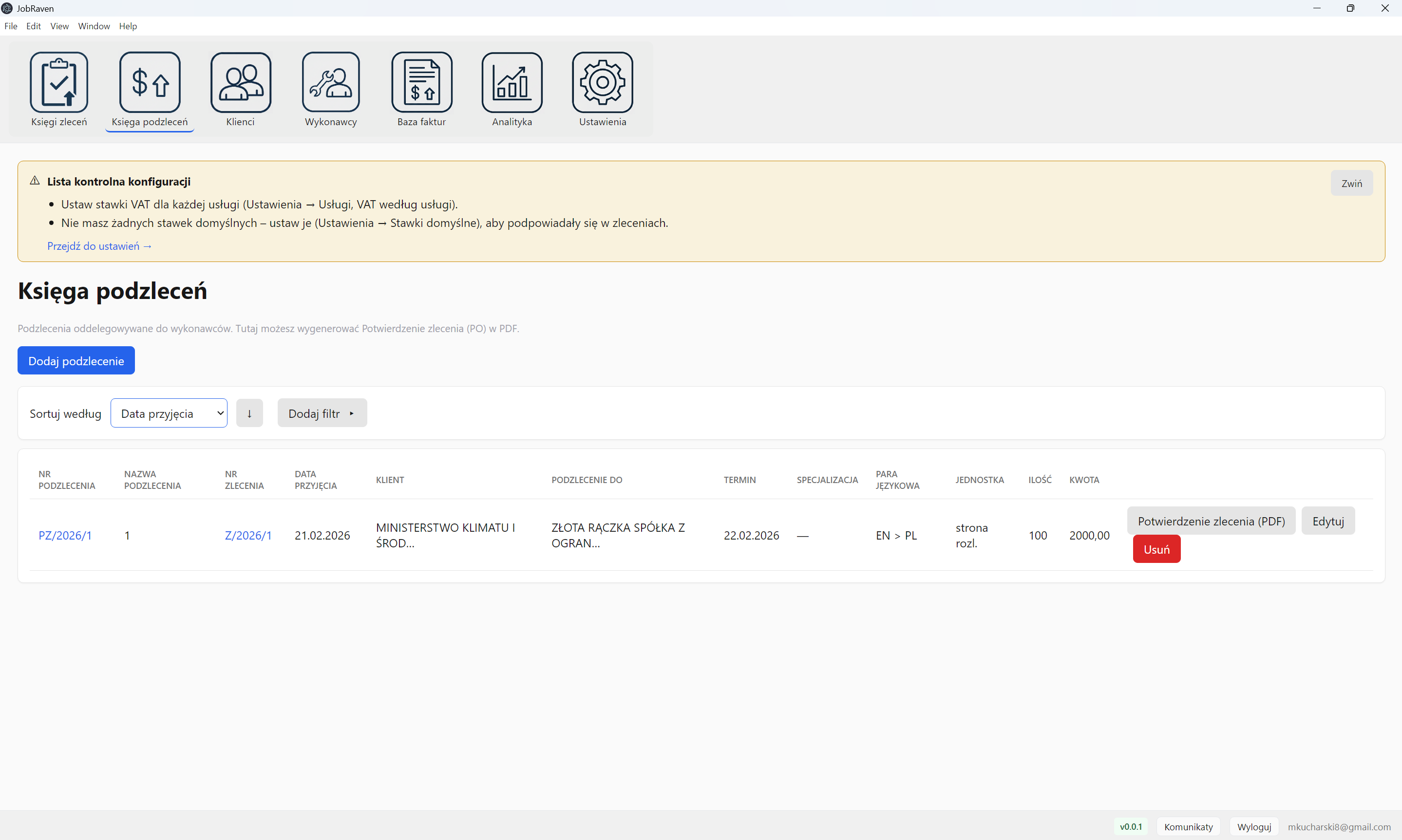Delete row with red Usuń button

tap(1156, 549)
